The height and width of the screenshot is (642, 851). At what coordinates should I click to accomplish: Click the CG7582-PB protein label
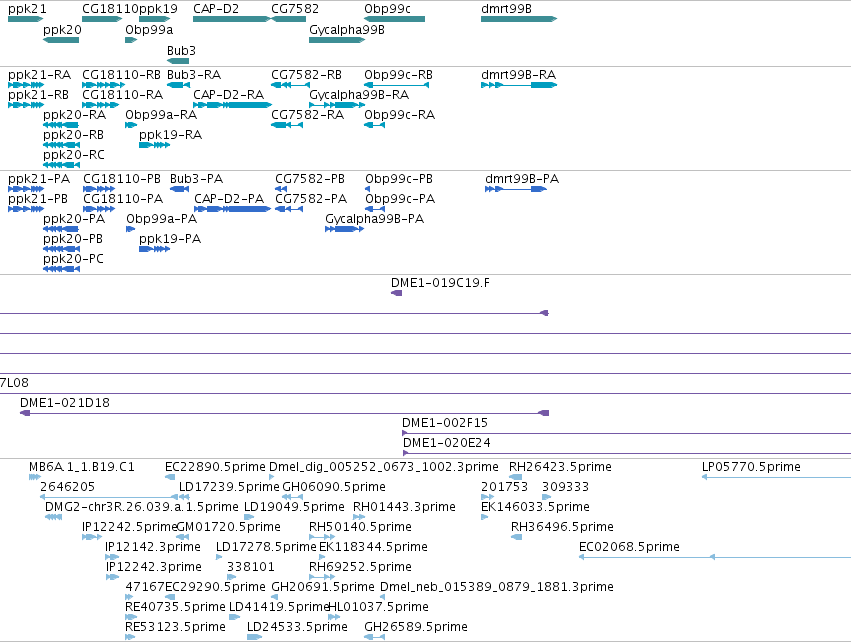[310, 179]
